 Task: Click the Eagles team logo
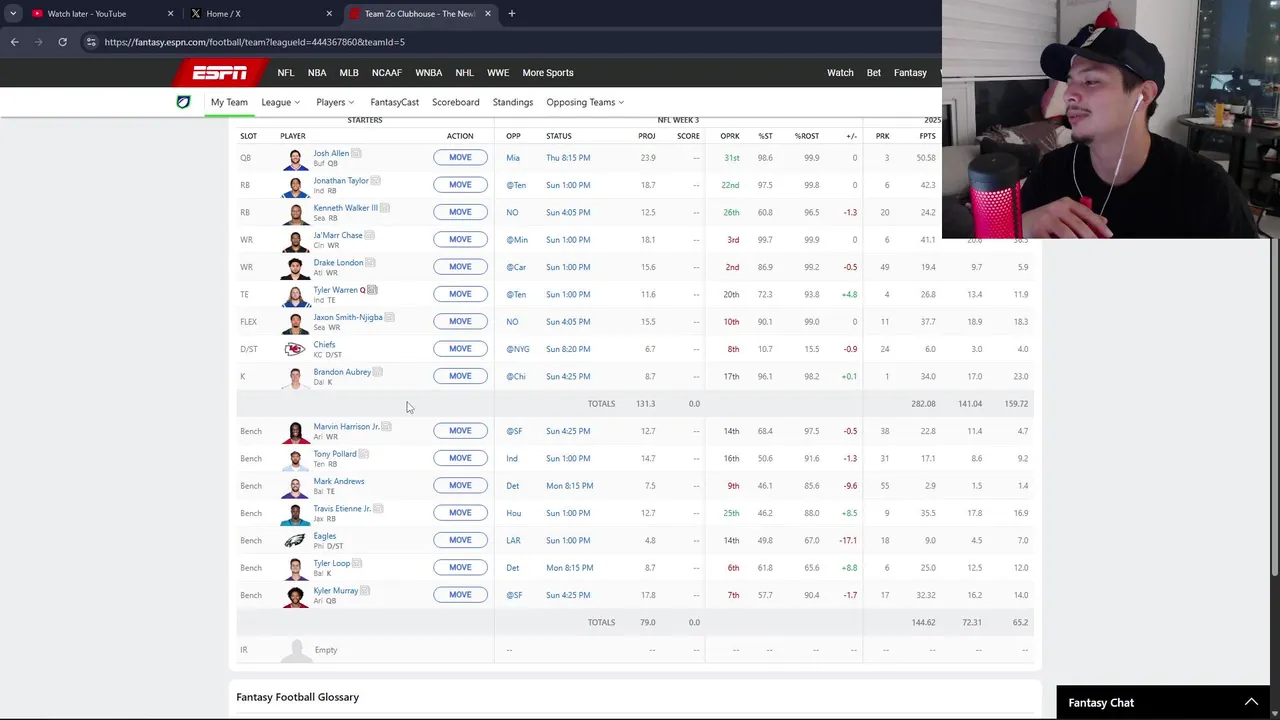295,540
